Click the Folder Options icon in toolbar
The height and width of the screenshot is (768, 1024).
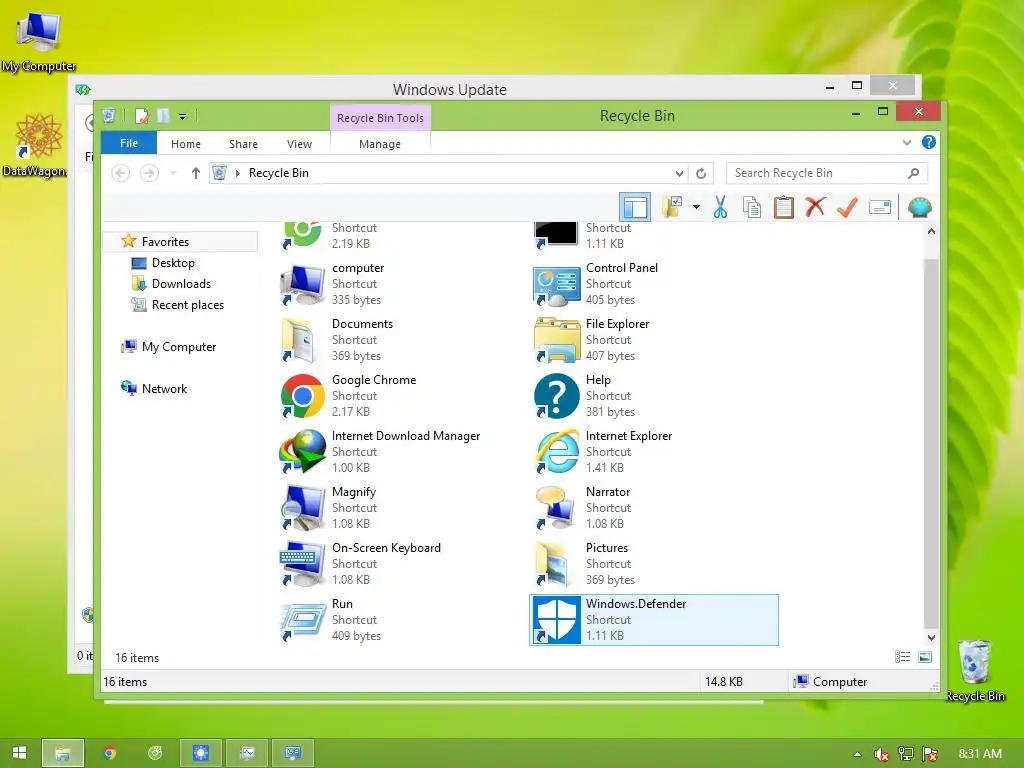[672, 207]
